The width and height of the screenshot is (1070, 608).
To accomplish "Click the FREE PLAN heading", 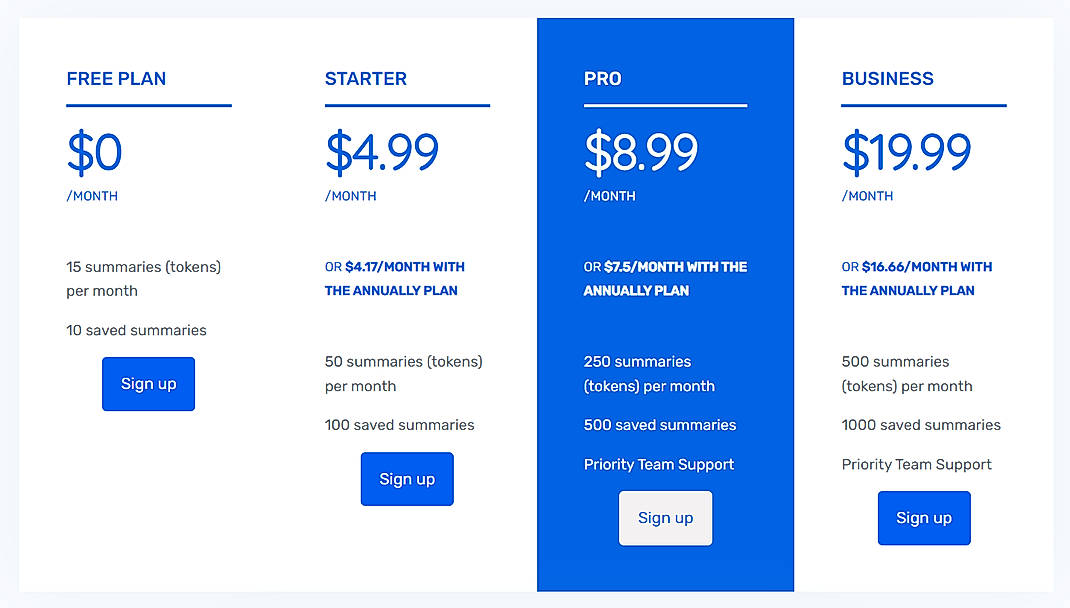I will 116,79.
